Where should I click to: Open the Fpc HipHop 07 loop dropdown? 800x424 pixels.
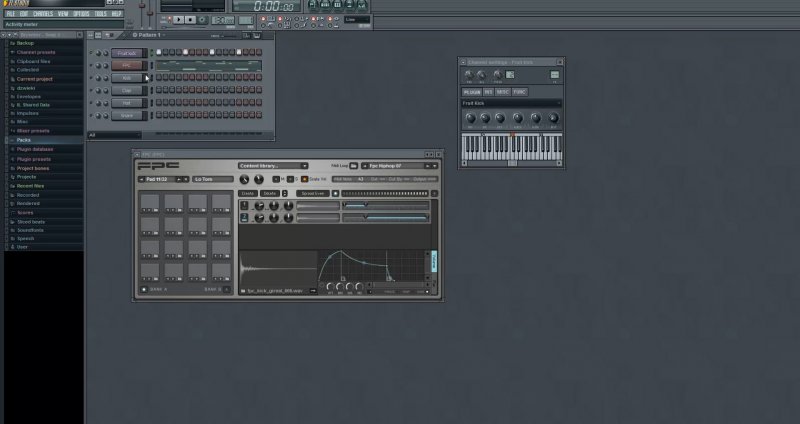coord(398,165)
